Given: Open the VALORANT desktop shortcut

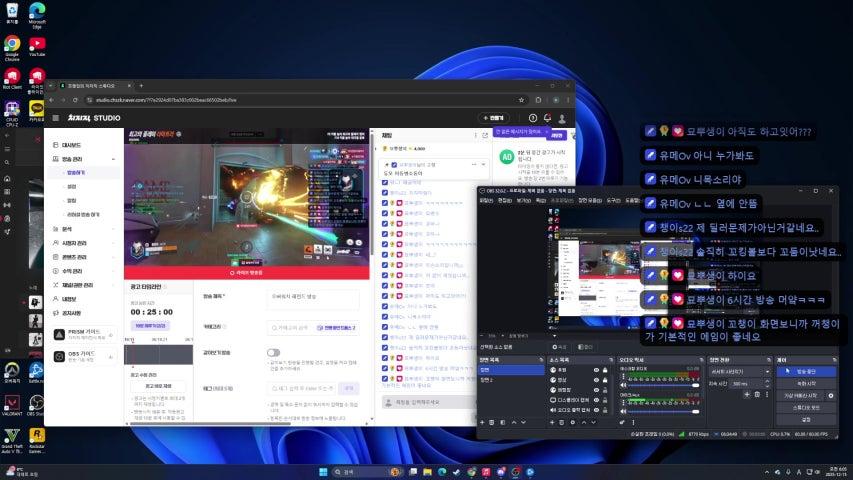Looking at the screenshot, I should [12, 405].
